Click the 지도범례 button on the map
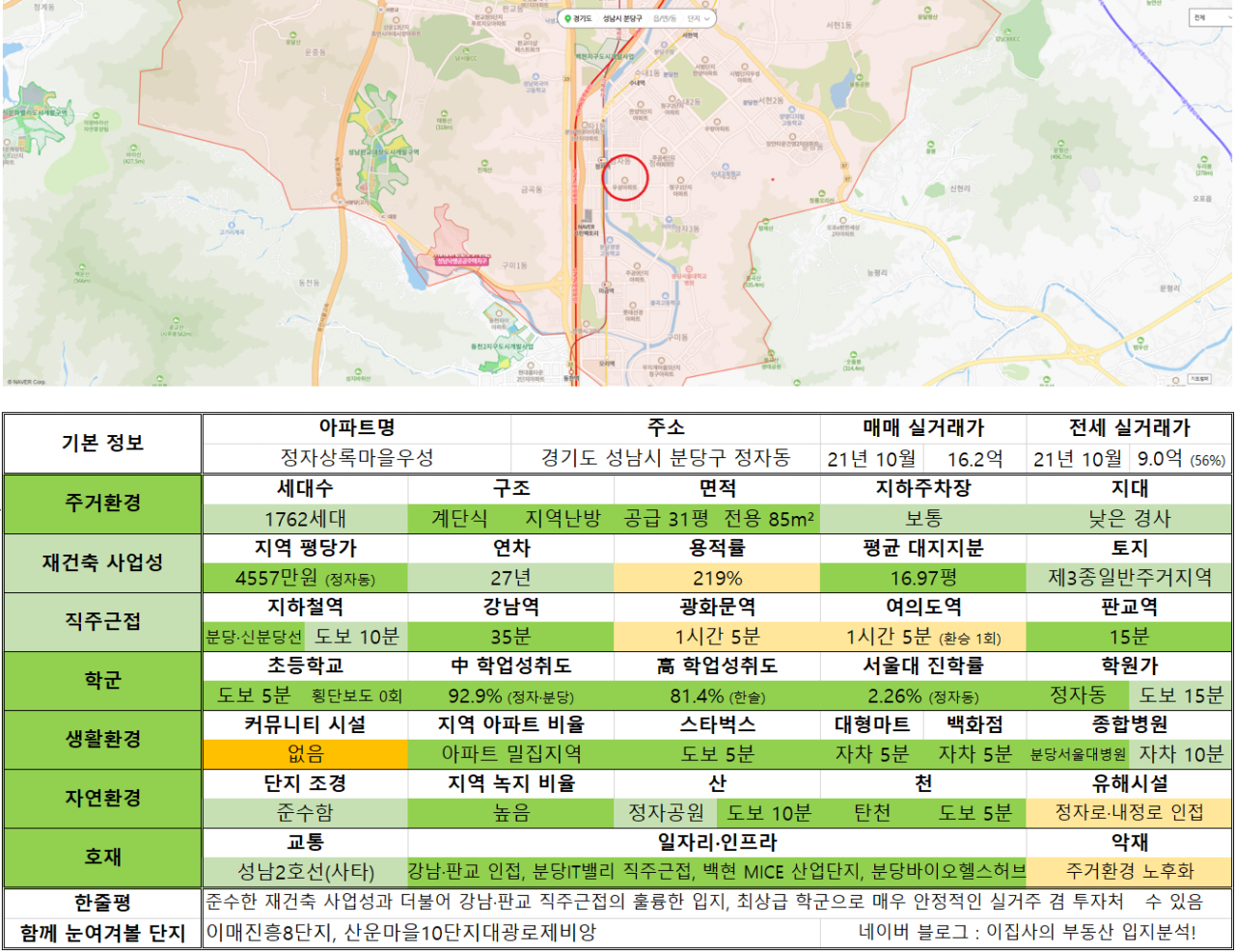 [1199, 379]
